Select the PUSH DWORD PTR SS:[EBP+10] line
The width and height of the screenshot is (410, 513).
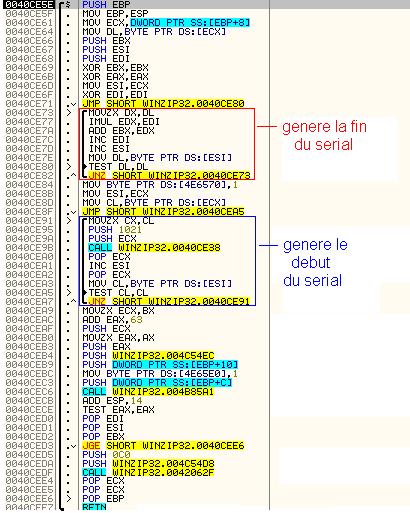[x=160, y=365]
